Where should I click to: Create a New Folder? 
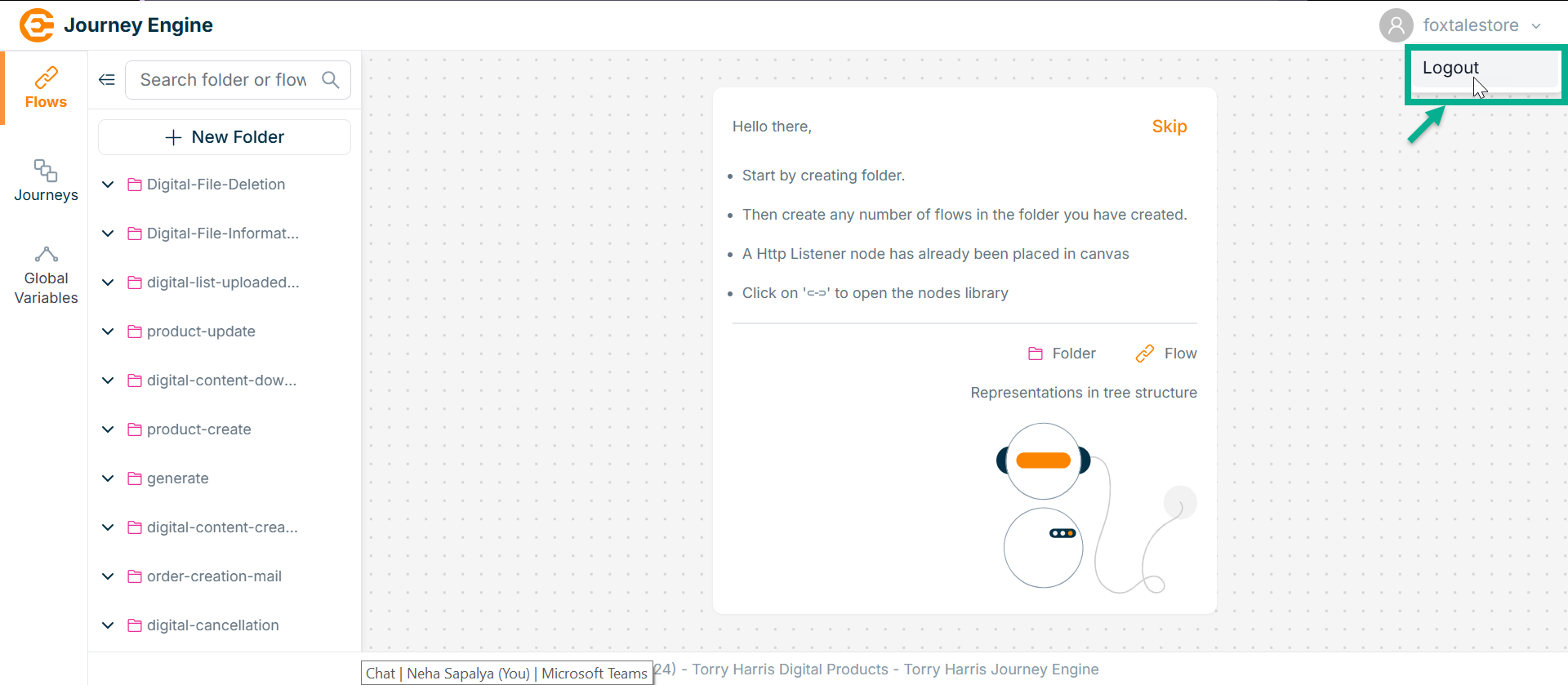225,137
